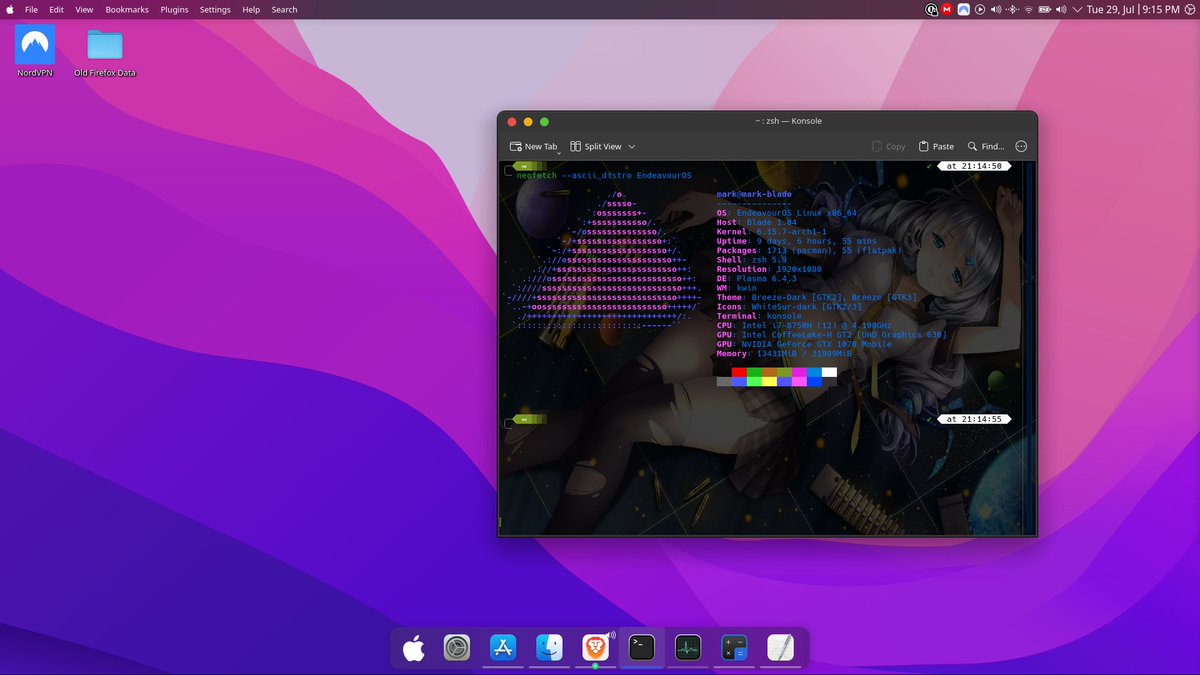1200x675 pixels.
Task: Open the View menu
Action: click(84, 9)
